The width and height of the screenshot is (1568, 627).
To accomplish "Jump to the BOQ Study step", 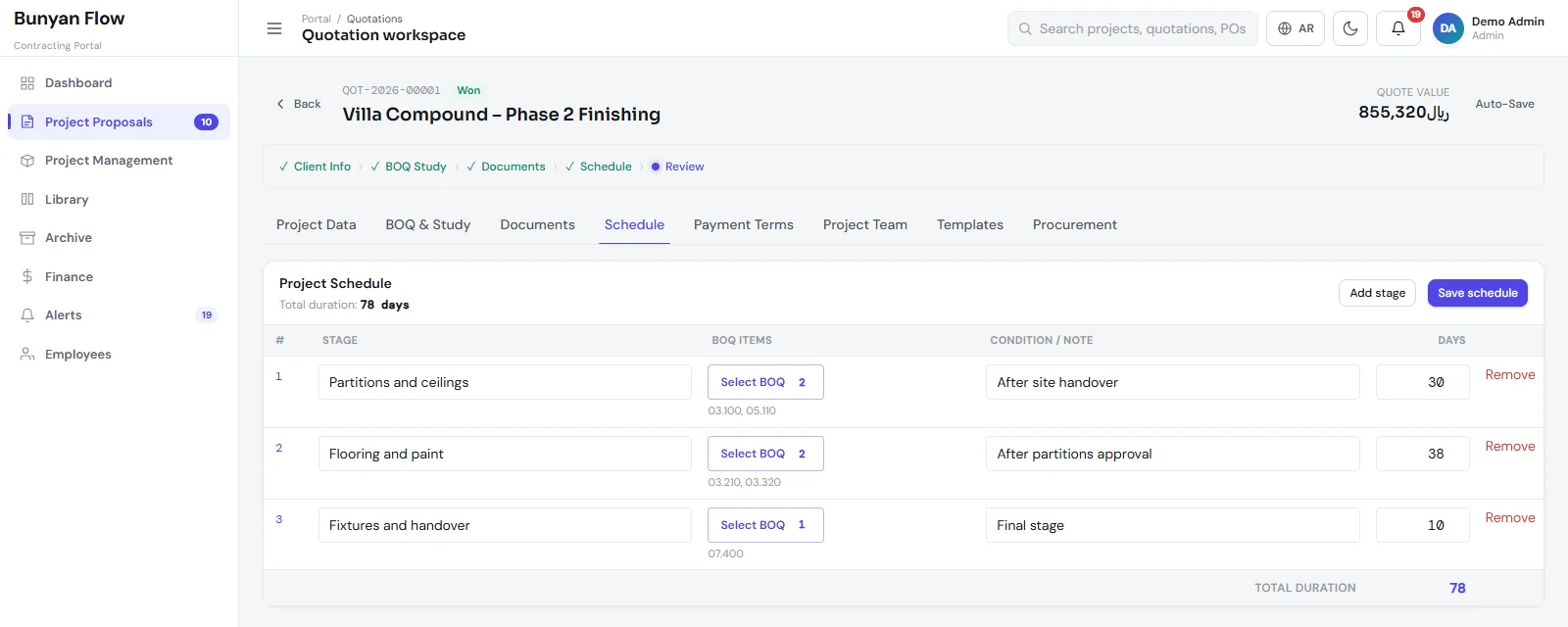I will 409,167.
